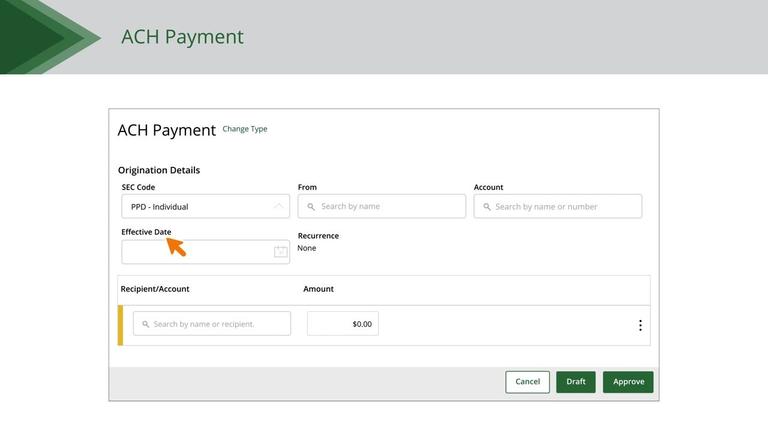Click the Recurrence value None
Image resolution: width=768 pixels, height=432 pixels.
pyautogui.click(x=307, y=248)
